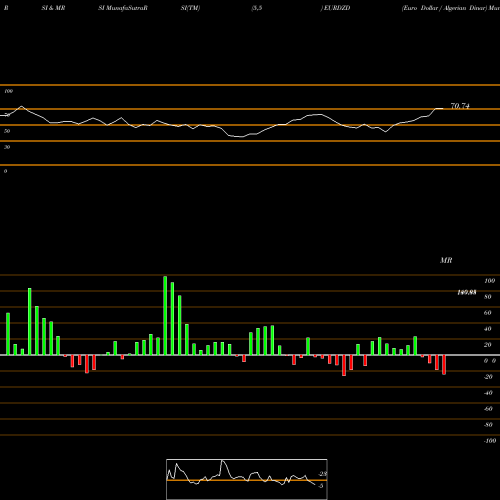Click the -28 value in mini chart
The height and width of the screenshot is (500, 500).
coord(323,474)
